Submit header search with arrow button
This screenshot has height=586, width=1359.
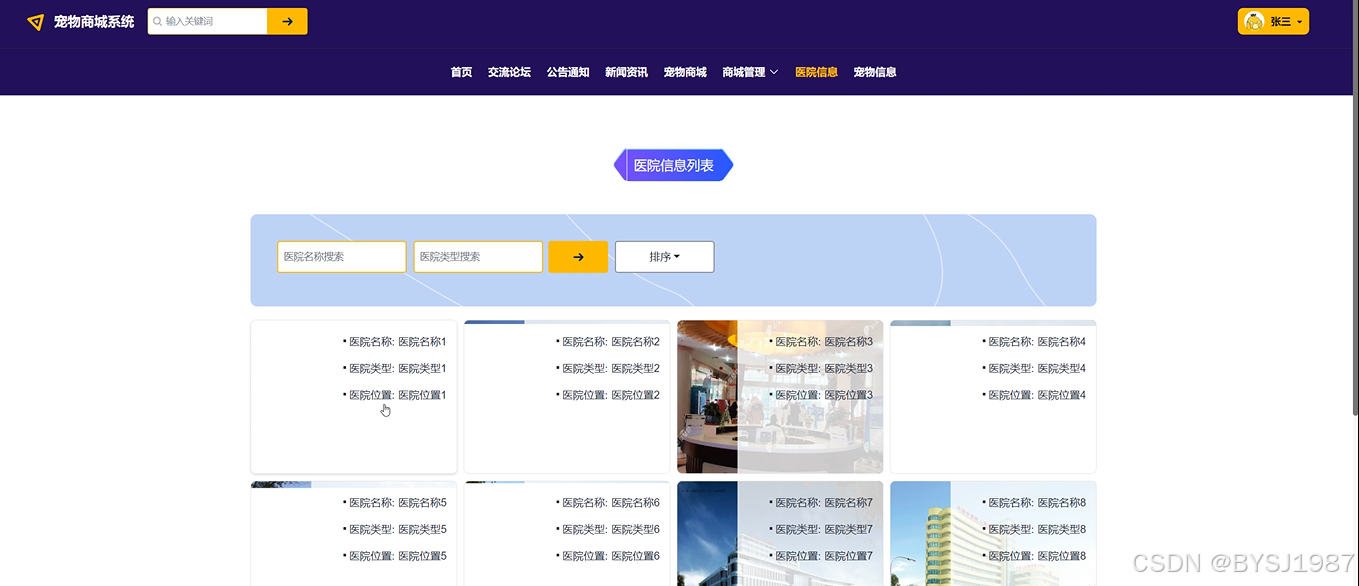[x=287, y=21]
